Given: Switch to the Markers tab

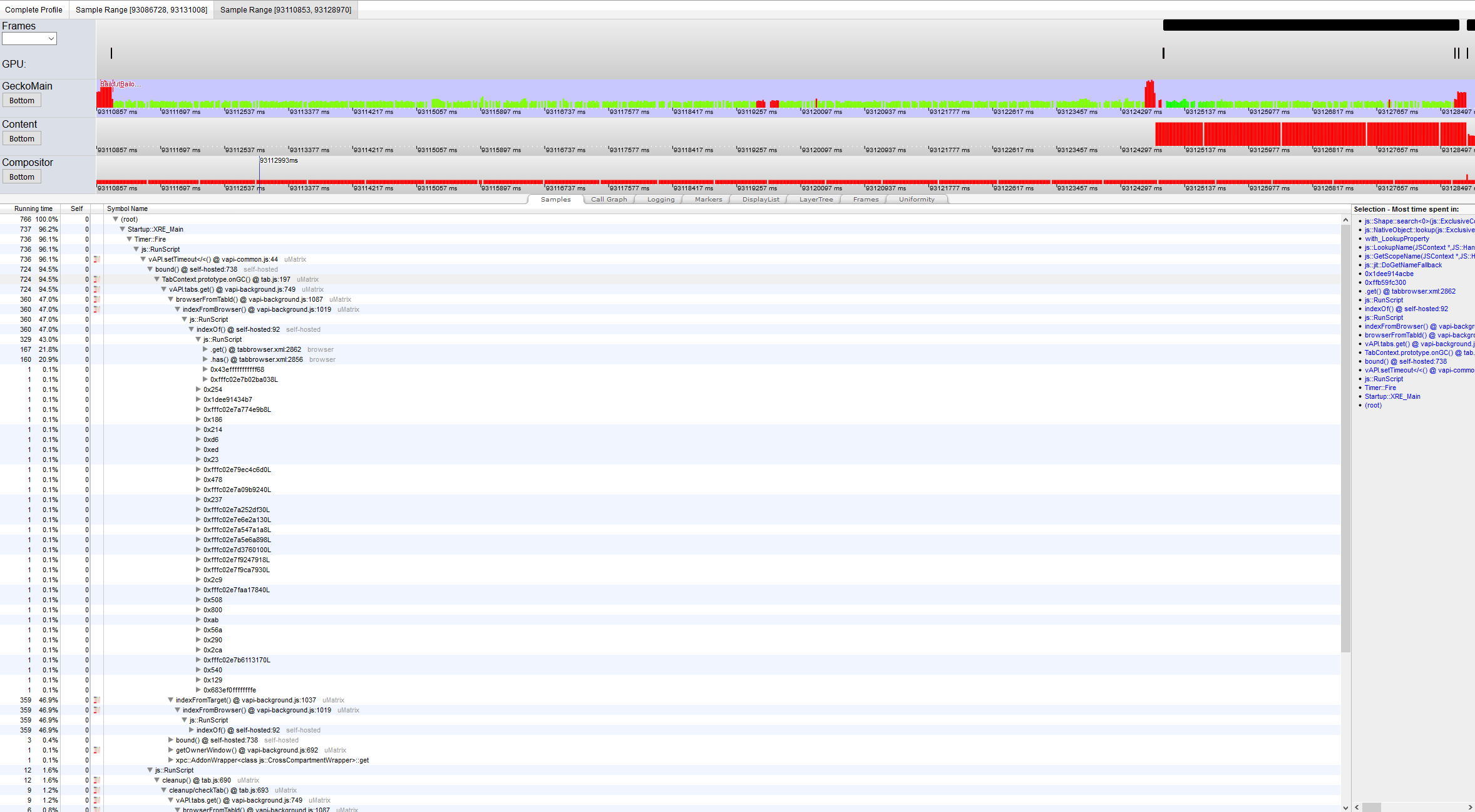Looking at the screenshot, I should [708, 200].
